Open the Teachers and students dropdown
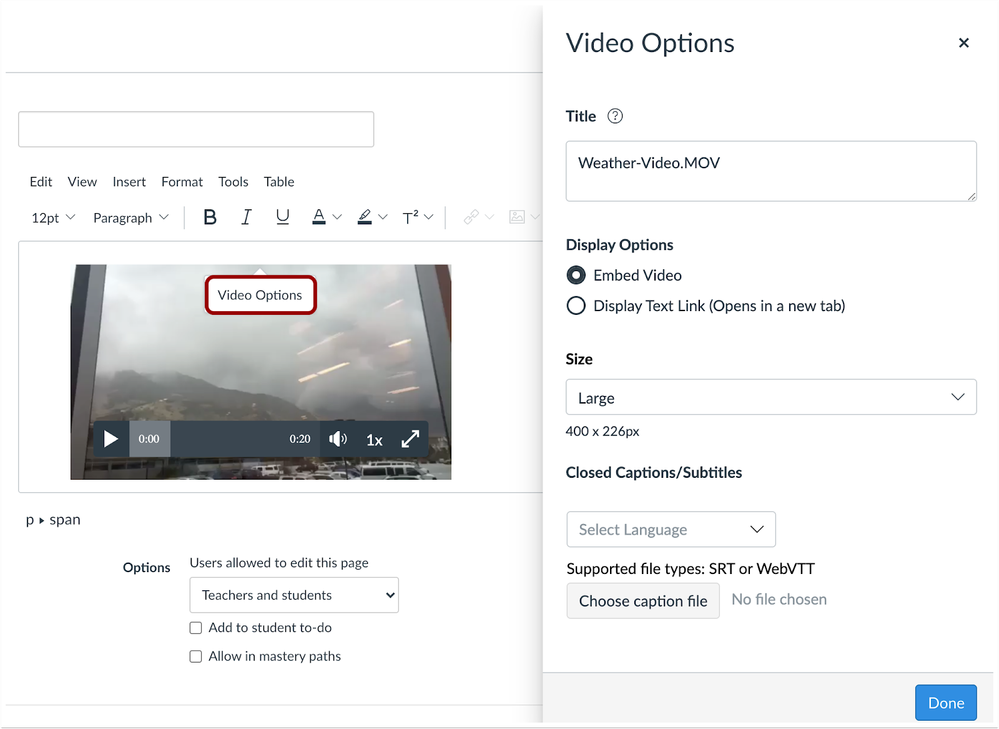 [x=293, y=595]
